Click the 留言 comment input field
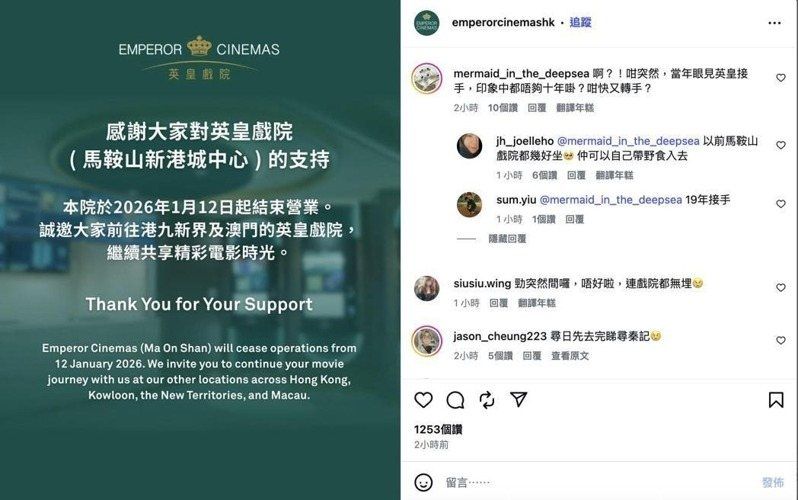The width and height of the screenshot is (798, 500). click(595, 482)
